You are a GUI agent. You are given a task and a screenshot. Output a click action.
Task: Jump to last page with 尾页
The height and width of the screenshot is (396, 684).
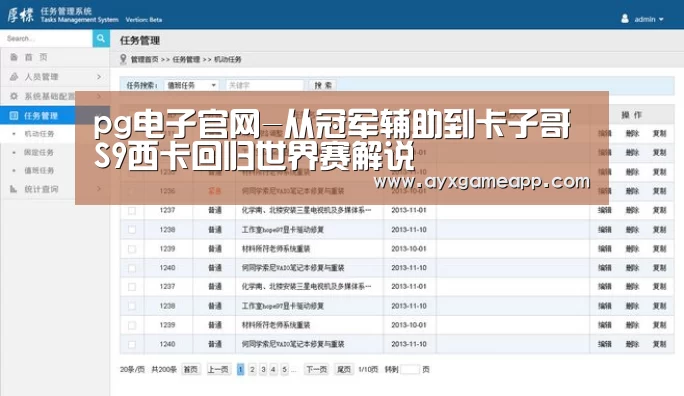click(x=343, y=369)
